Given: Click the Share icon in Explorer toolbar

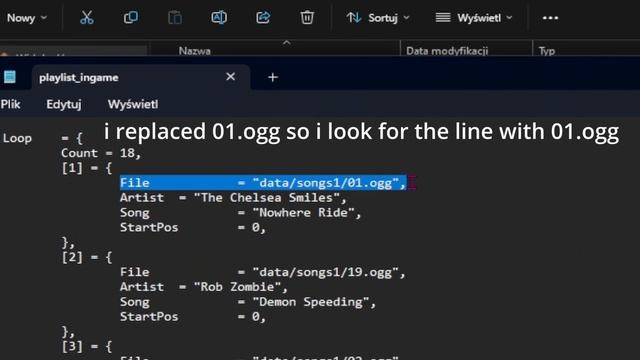Looking at the screenshot, I should point(263,18).
